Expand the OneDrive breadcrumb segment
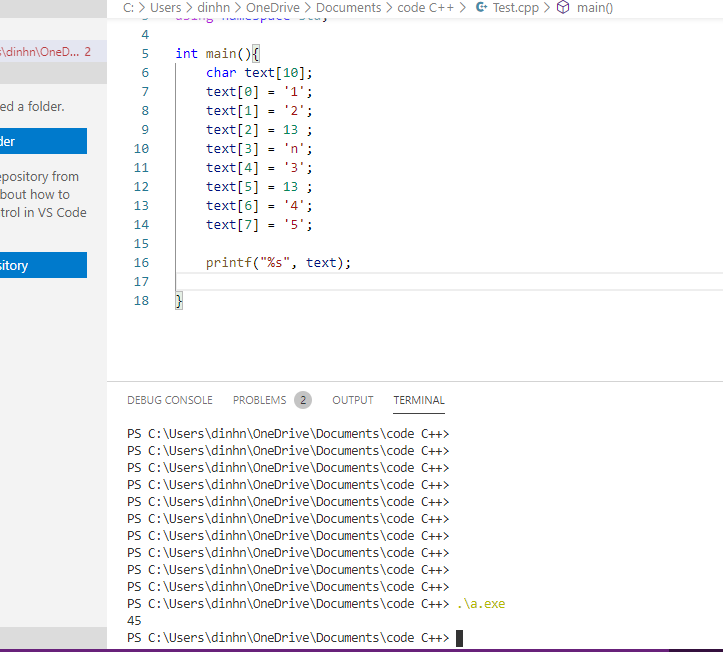Viewport: 723px width, 652px height. (273, 8)
